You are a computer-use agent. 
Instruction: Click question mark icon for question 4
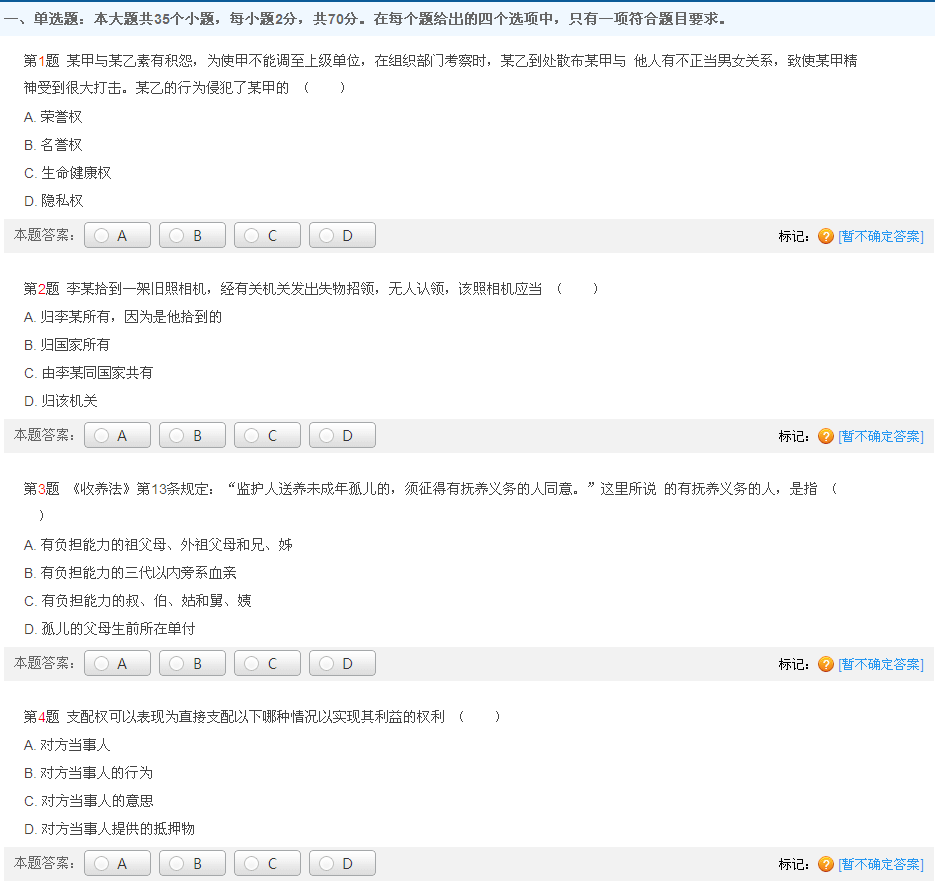tap(825, 864)
